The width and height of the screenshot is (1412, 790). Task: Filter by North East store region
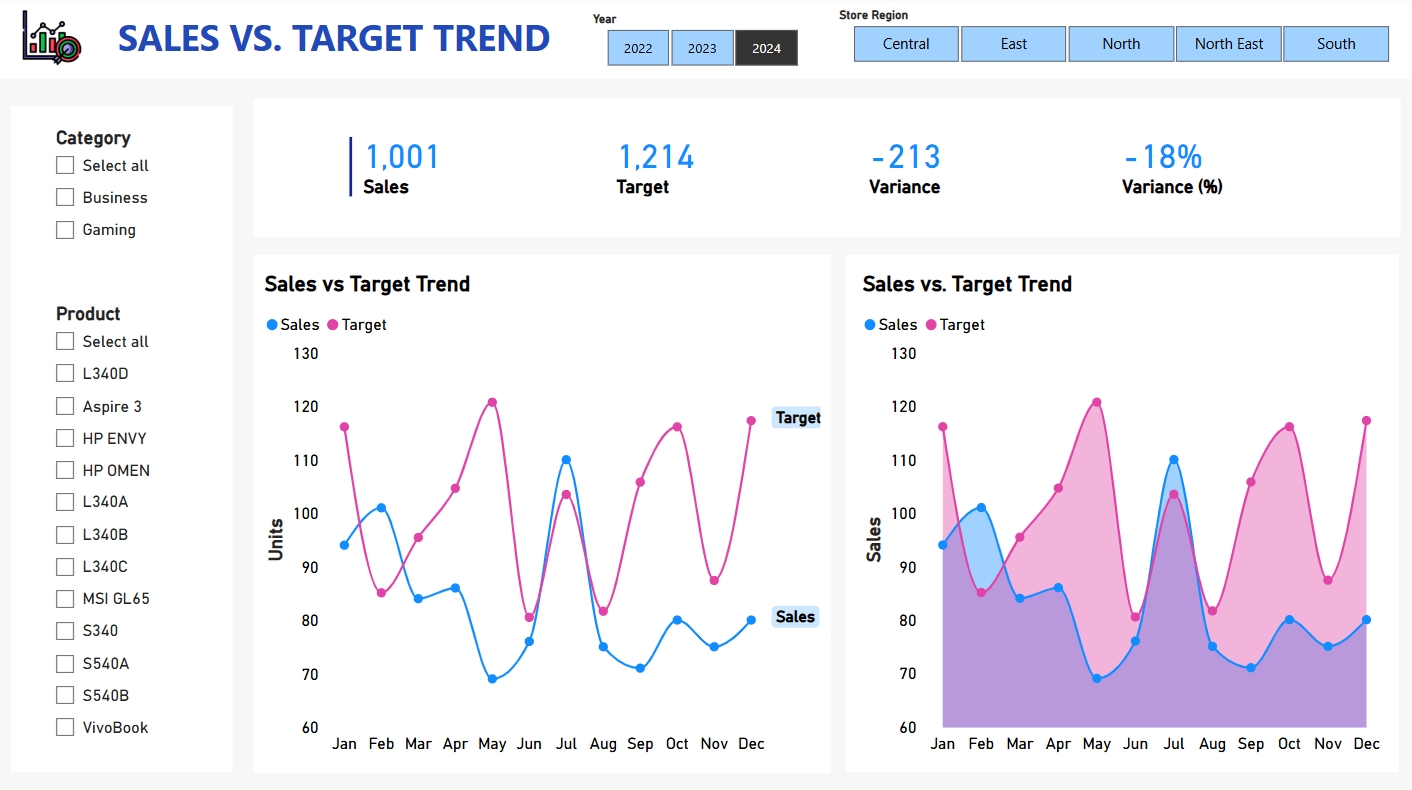(1229, 44)
